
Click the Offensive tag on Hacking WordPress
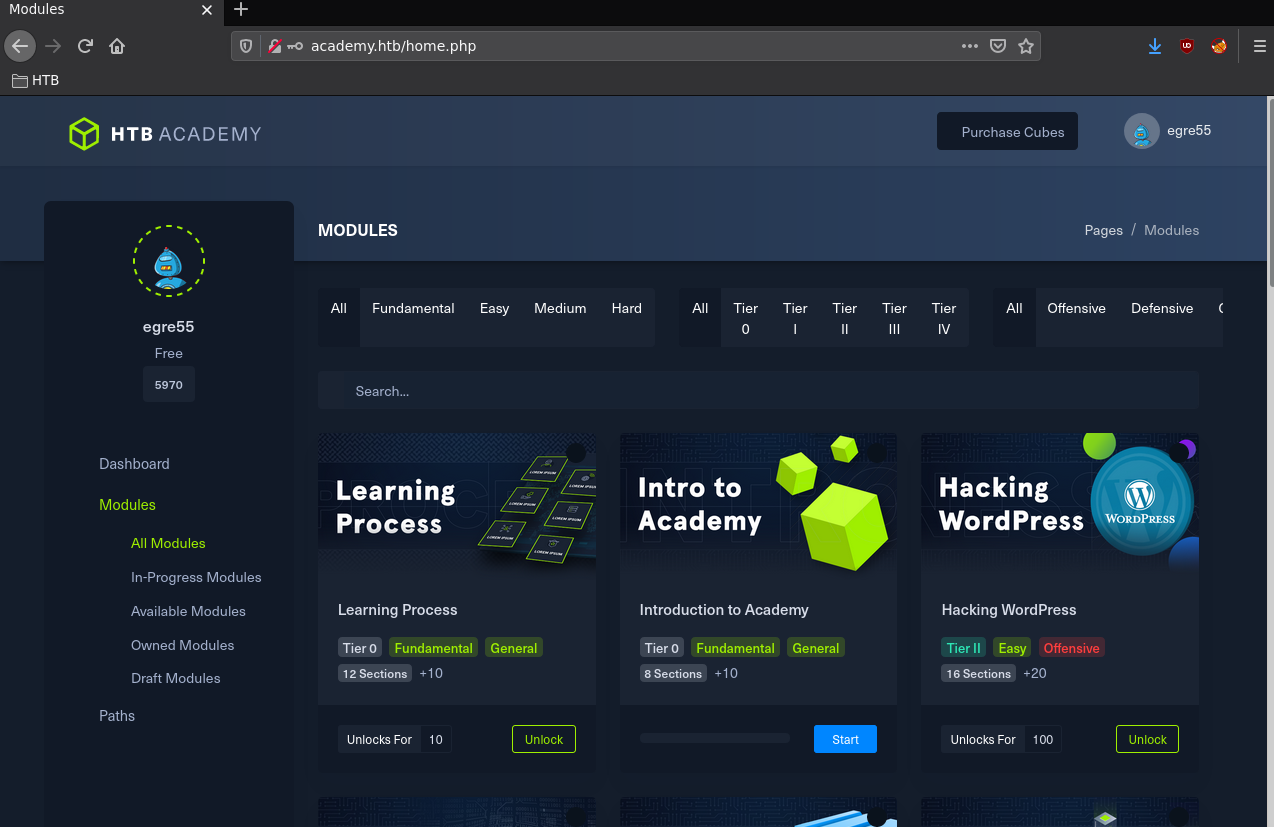pos(1072,648)
